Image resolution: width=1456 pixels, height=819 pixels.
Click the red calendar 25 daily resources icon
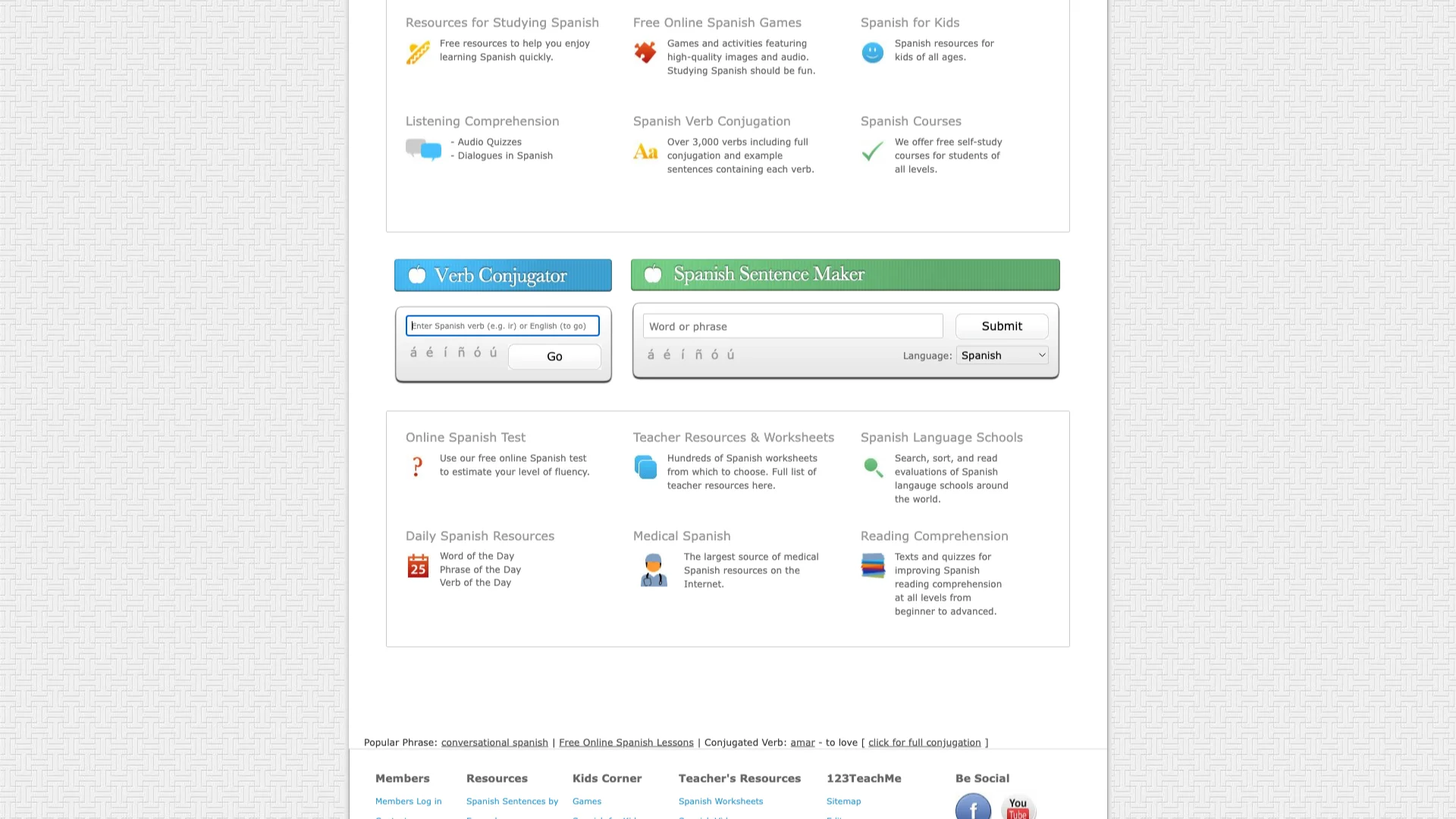418,566
